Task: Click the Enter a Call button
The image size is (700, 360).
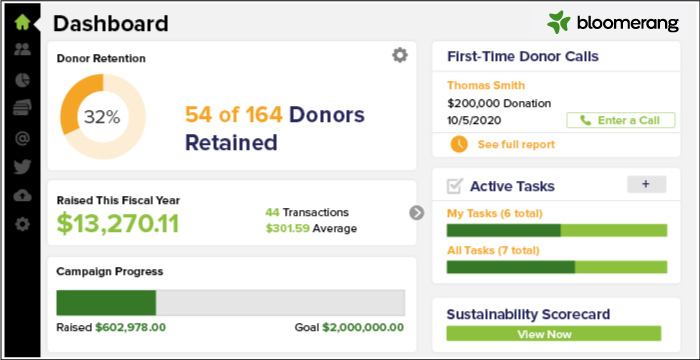Action: point(621,120)
